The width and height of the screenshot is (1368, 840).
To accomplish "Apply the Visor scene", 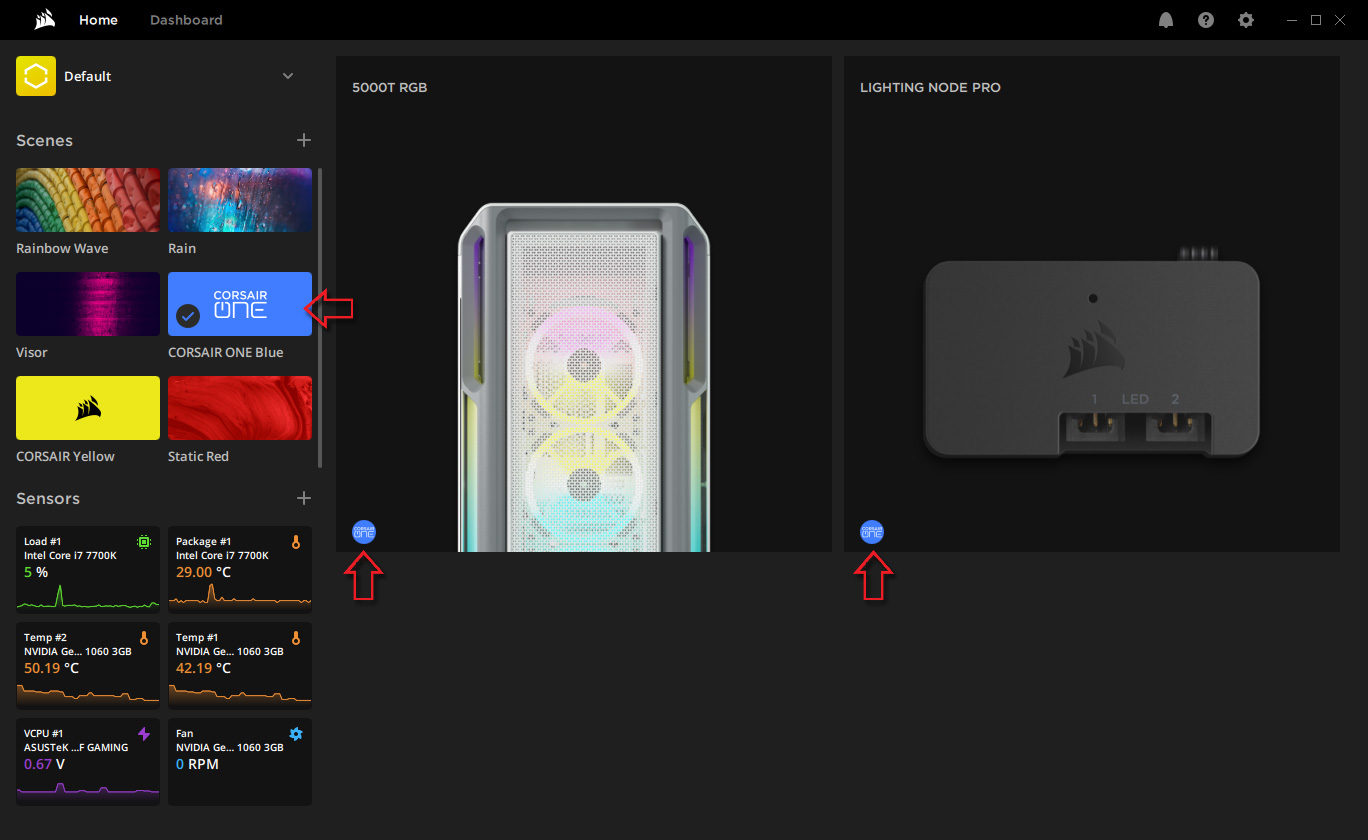I will click(88, 304).
